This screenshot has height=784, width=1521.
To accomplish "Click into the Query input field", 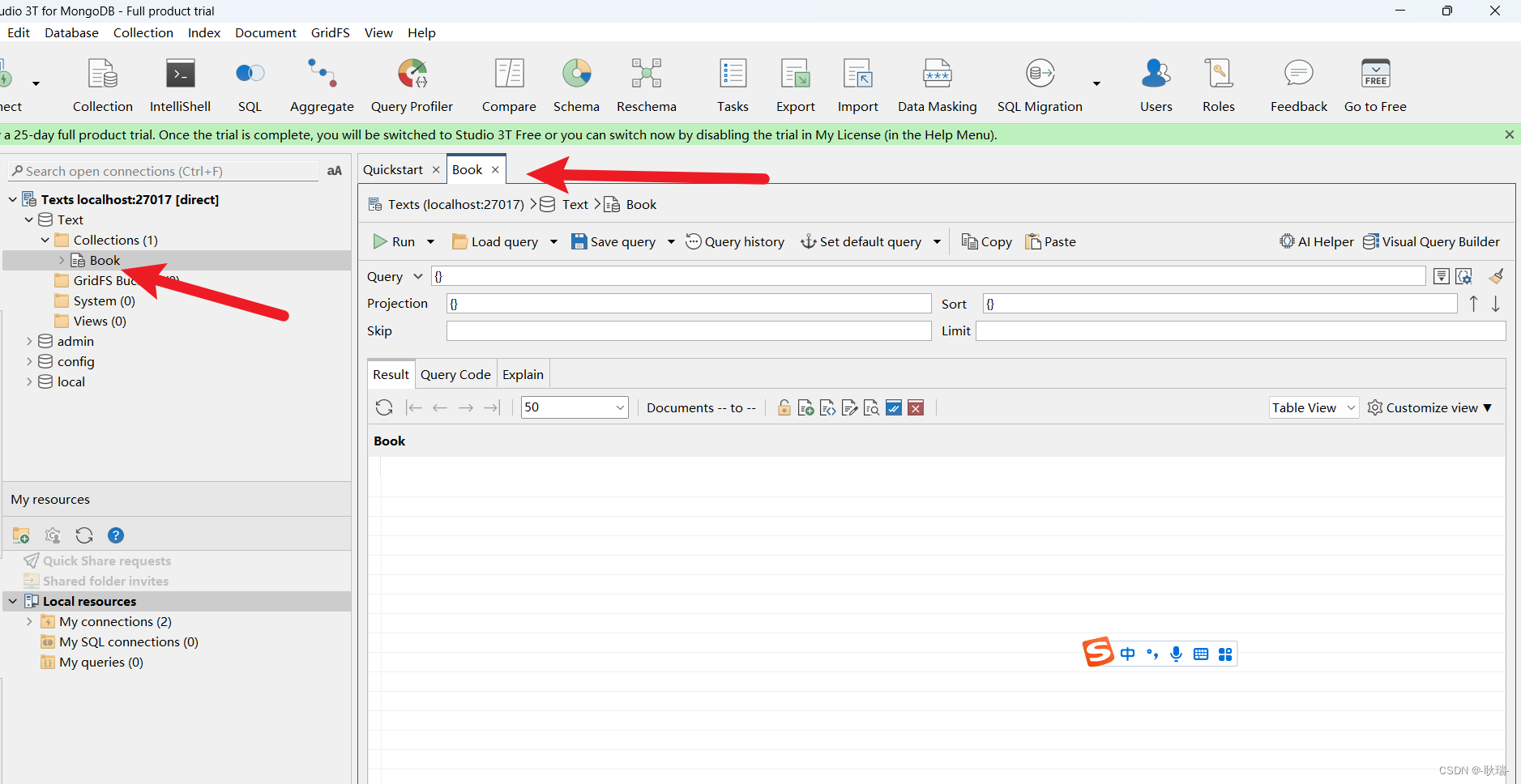I will pos(928,276).
